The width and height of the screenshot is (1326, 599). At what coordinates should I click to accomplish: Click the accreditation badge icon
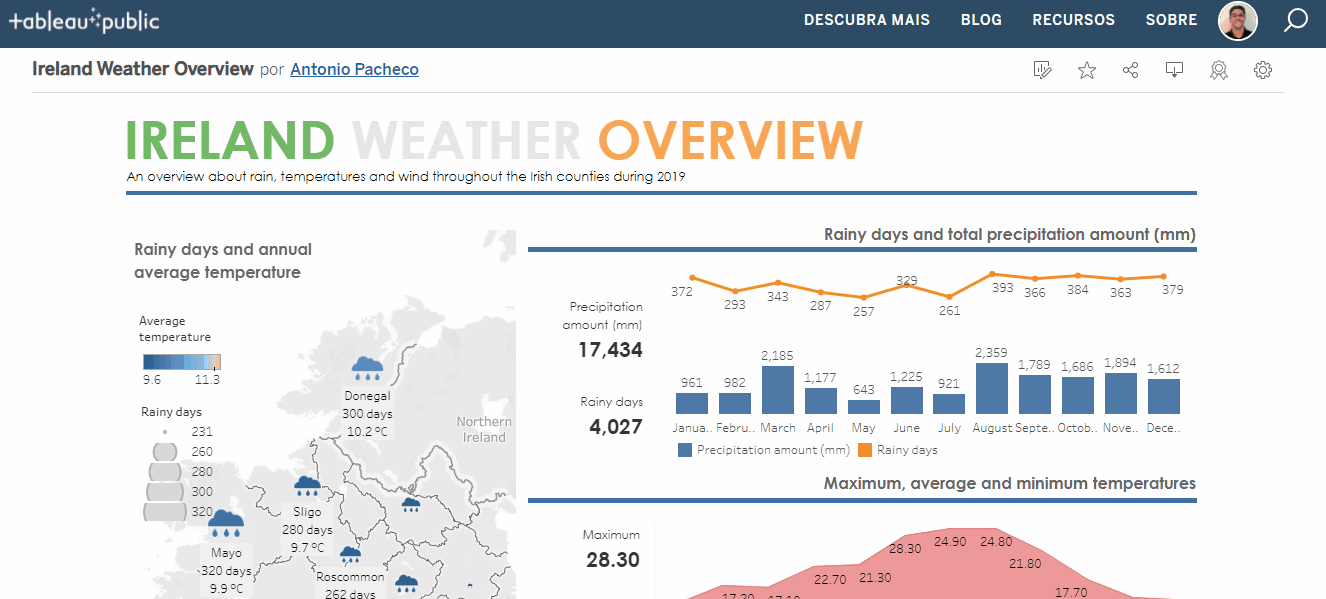click(1218, 70)
